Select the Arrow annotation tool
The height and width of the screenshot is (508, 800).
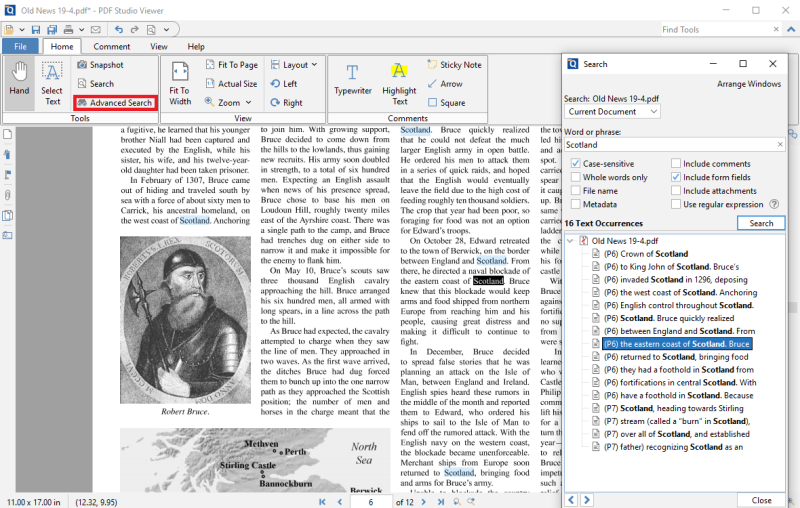[x=445, y=84]
